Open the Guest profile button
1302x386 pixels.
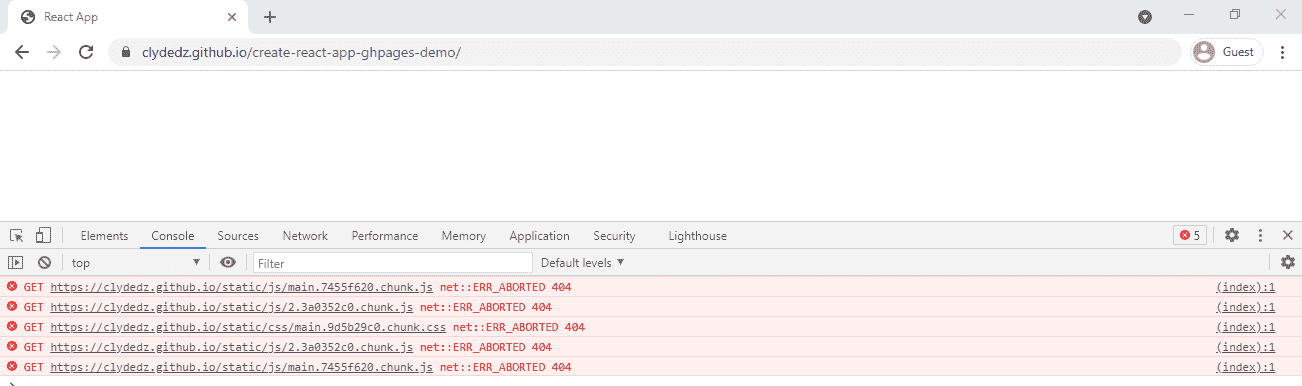pos(1227,52)
